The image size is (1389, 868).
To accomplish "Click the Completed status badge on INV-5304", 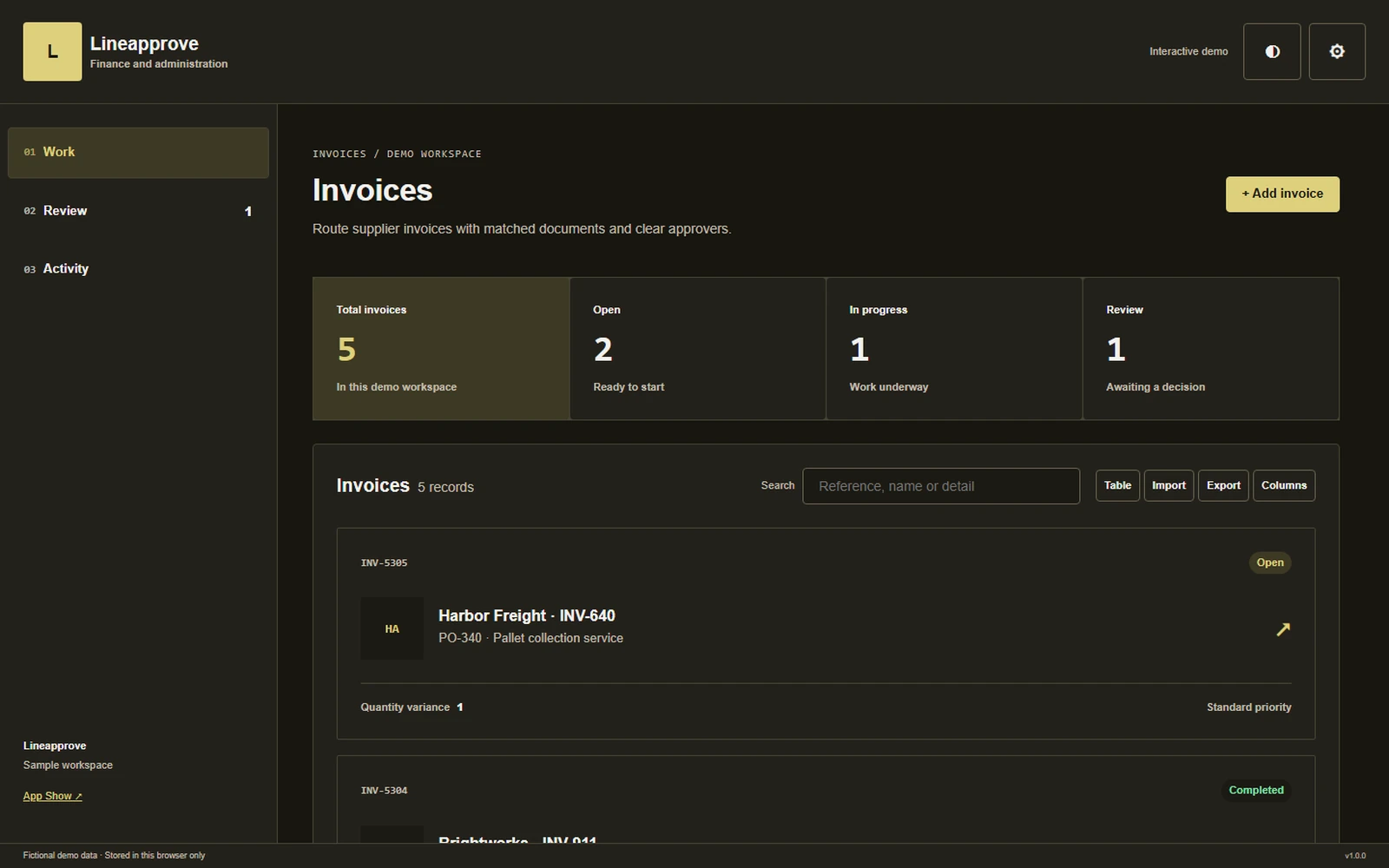I will (x=1256, y=790).
